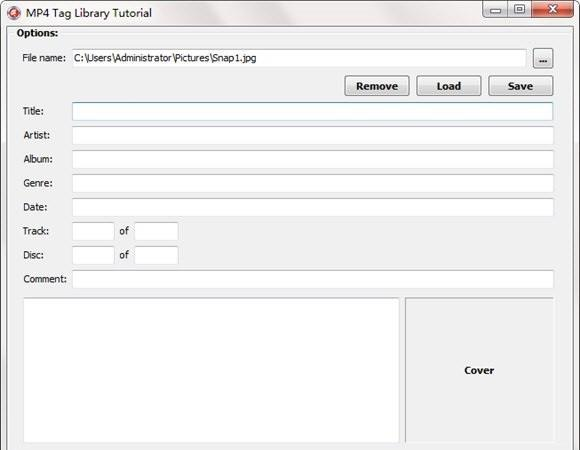Click into the Title field
580x450 pixels.
pos(313,111)
